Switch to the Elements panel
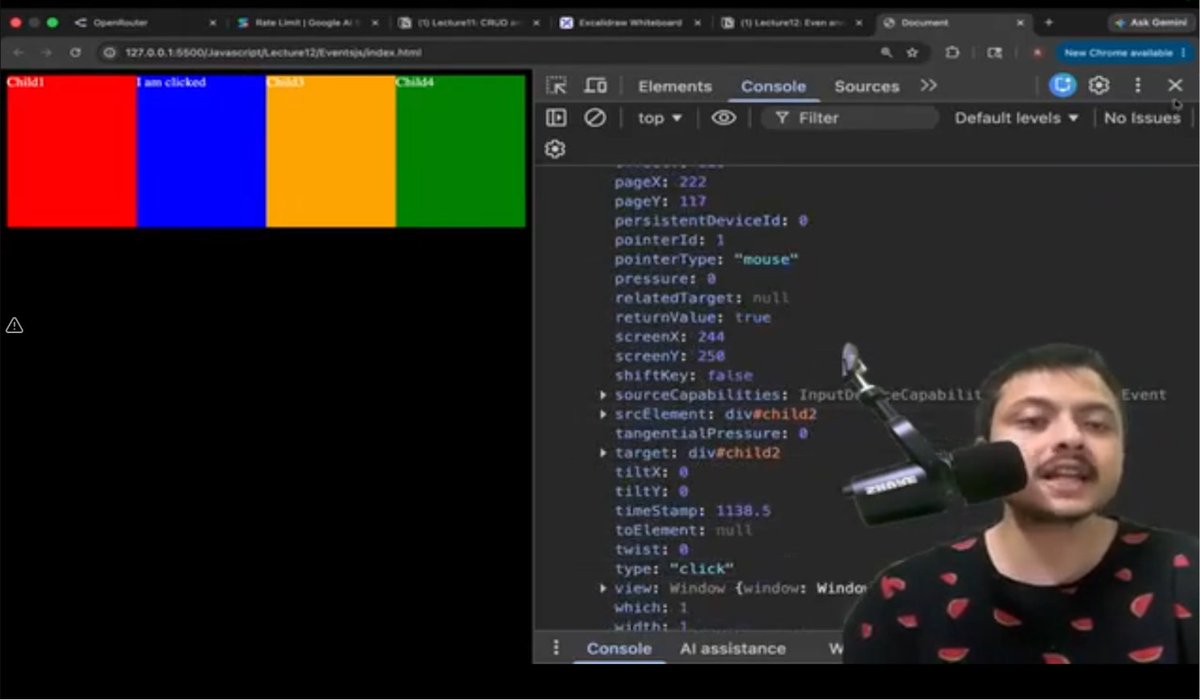The image size is (1200, 700). (x=675, y=86)
